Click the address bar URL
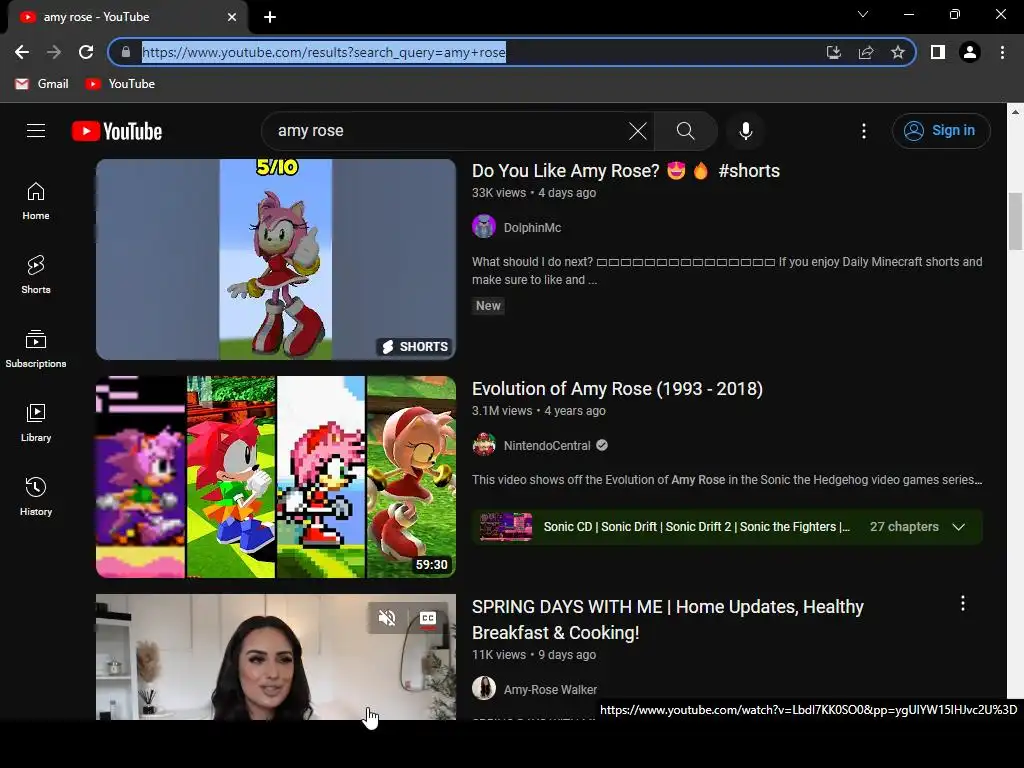The image size is (1024, 768). pos(324,52)
